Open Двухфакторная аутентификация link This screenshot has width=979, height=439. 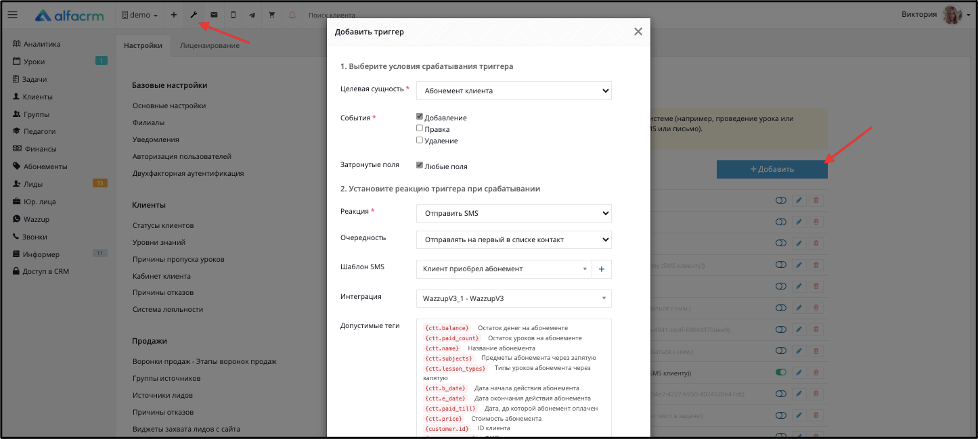[x=188, y=173]
